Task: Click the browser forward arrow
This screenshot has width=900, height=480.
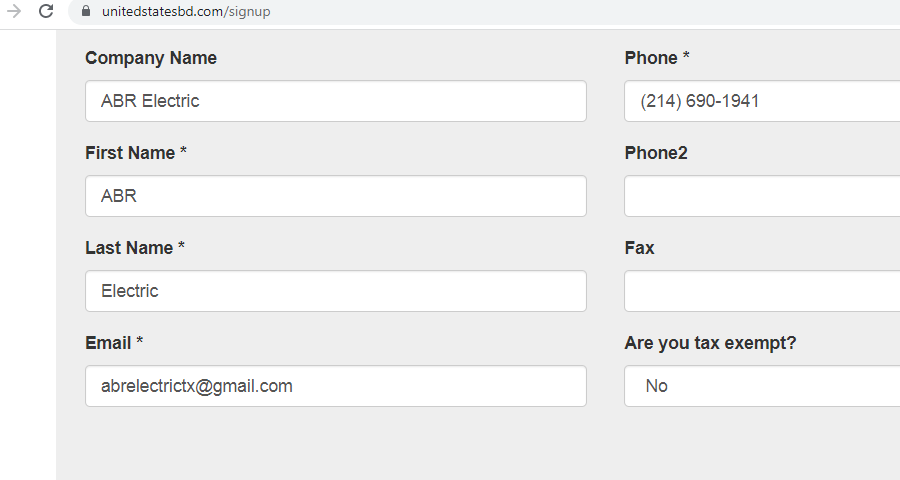Action: [x=14, y=12]
